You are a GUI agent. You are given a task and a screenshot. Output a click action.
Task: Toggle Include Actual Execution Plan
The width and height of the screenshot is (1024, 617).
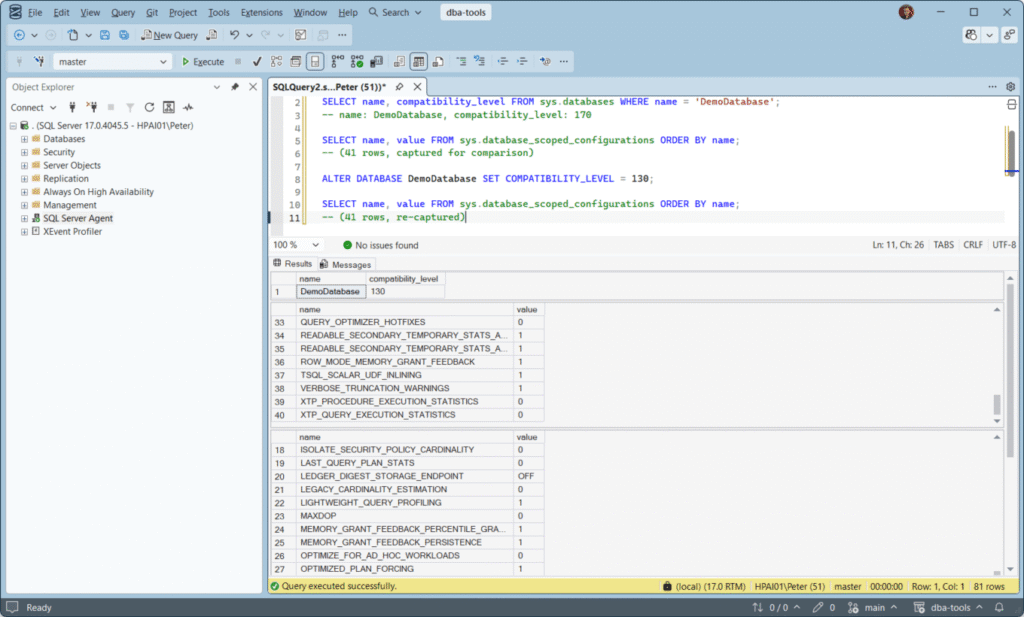[337, 61]
